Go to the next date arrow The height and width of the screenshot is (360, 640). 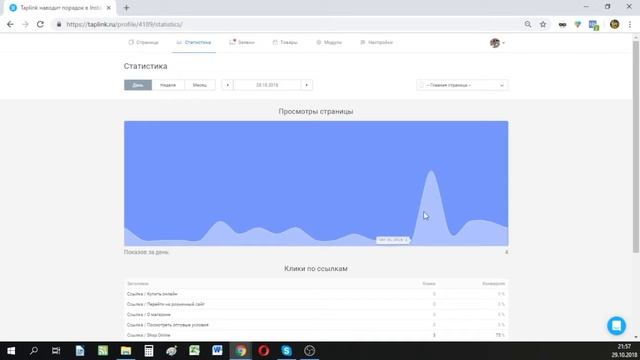click(307, 85)
